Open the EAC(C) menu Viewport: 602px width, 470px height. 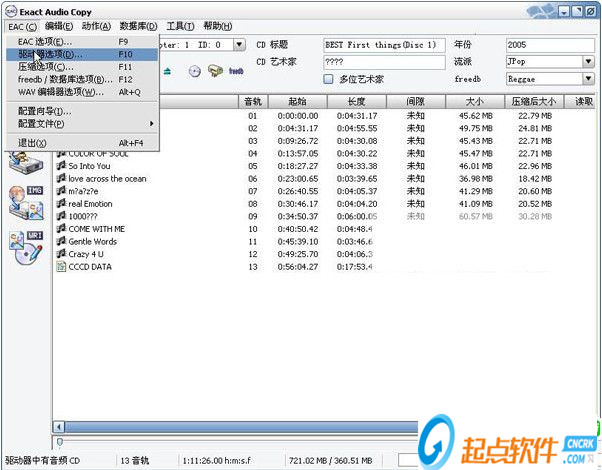point(23,26)
